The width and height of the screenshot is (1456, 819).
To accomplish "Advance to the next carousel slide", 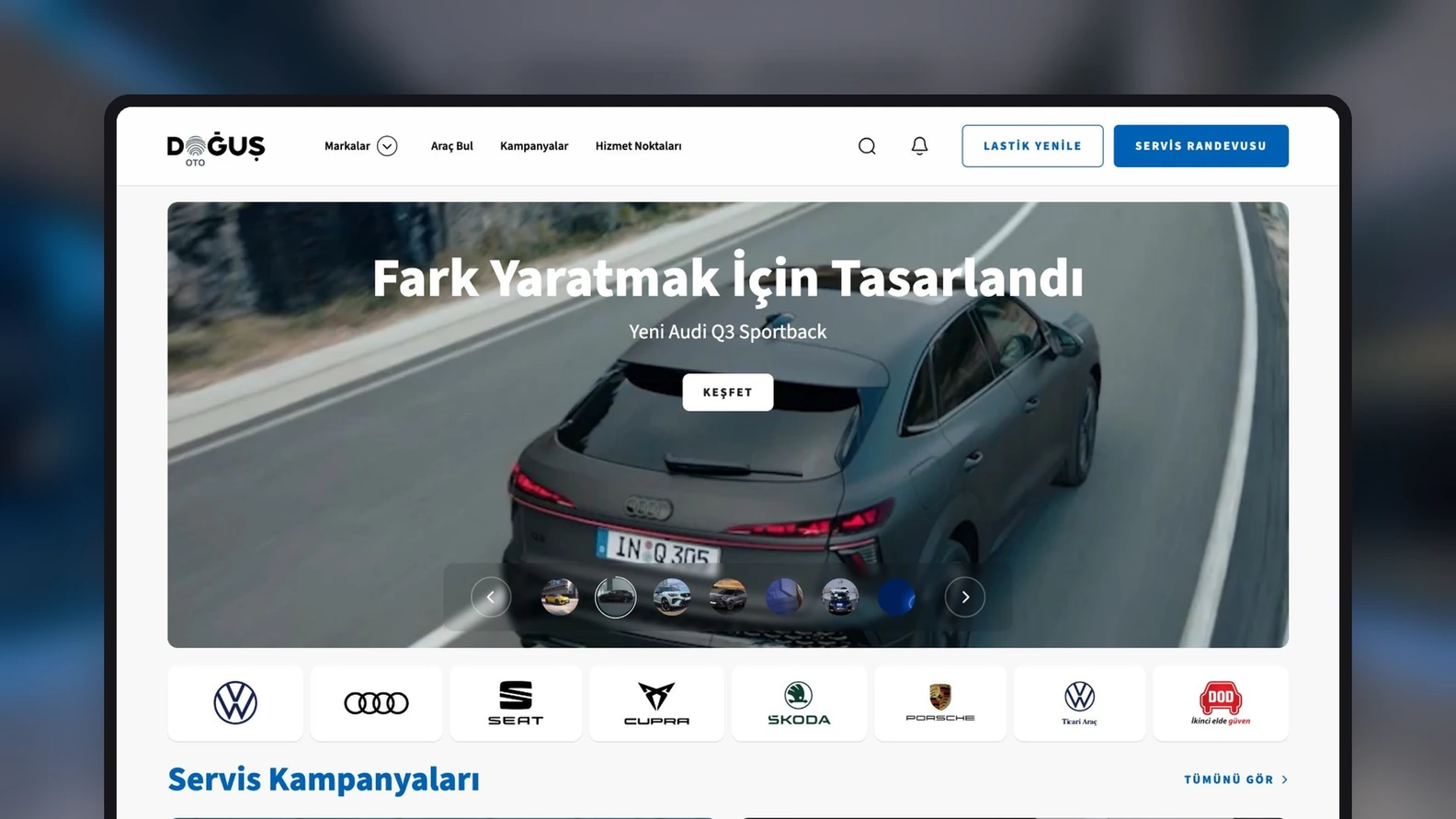I will [x=965, y=597].
